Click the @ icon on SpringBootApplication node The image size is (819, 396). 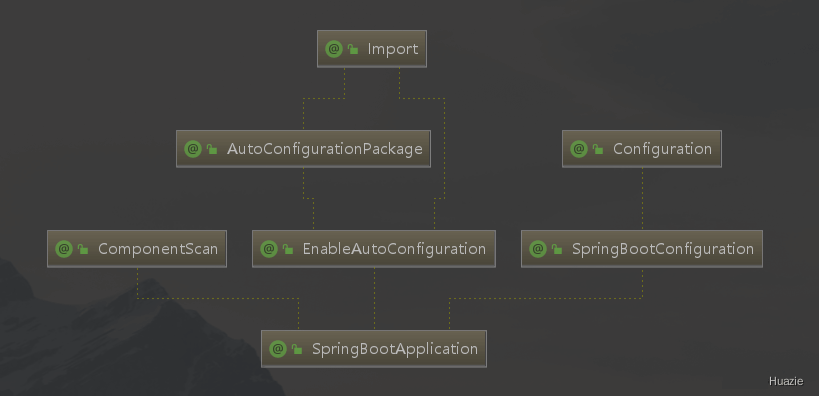(278, 348)
